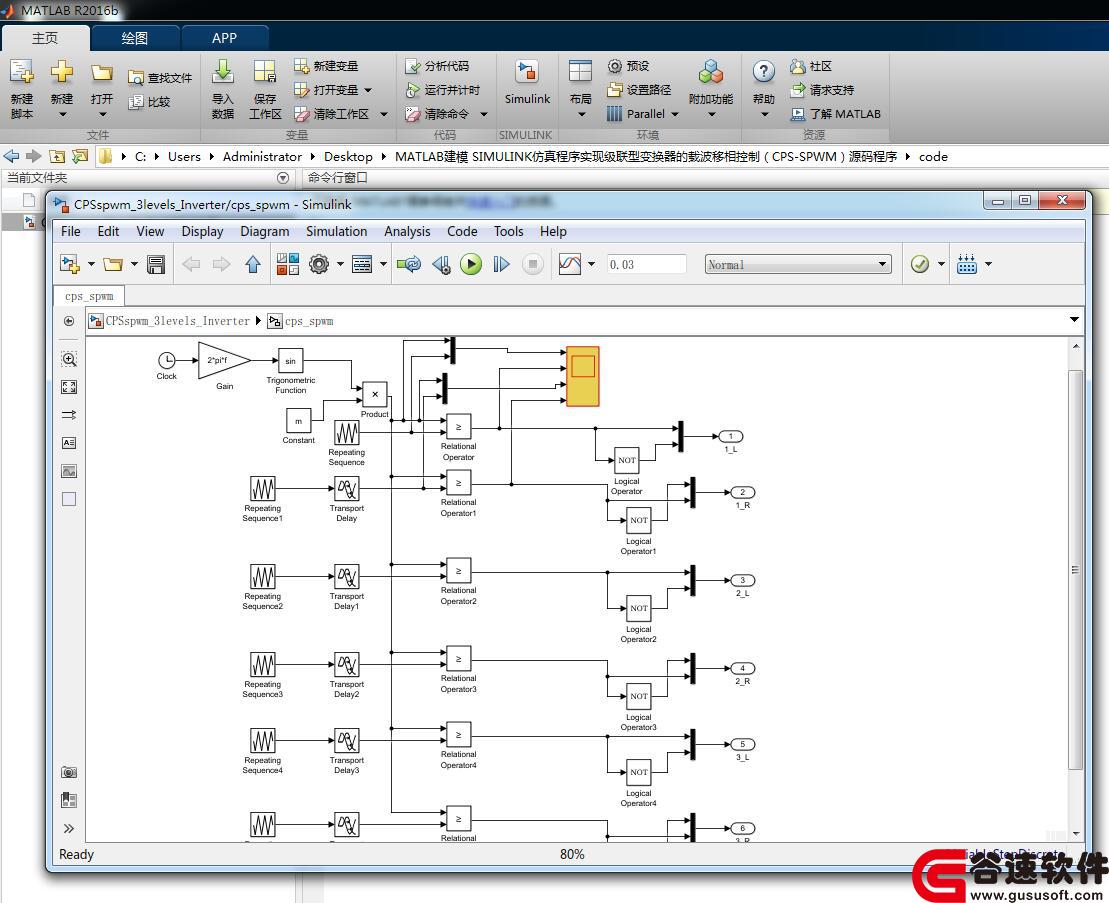Click Import Data in MATLAB ribbon
This screenshot has height=903, width=1109.
[x=223, y=89]
